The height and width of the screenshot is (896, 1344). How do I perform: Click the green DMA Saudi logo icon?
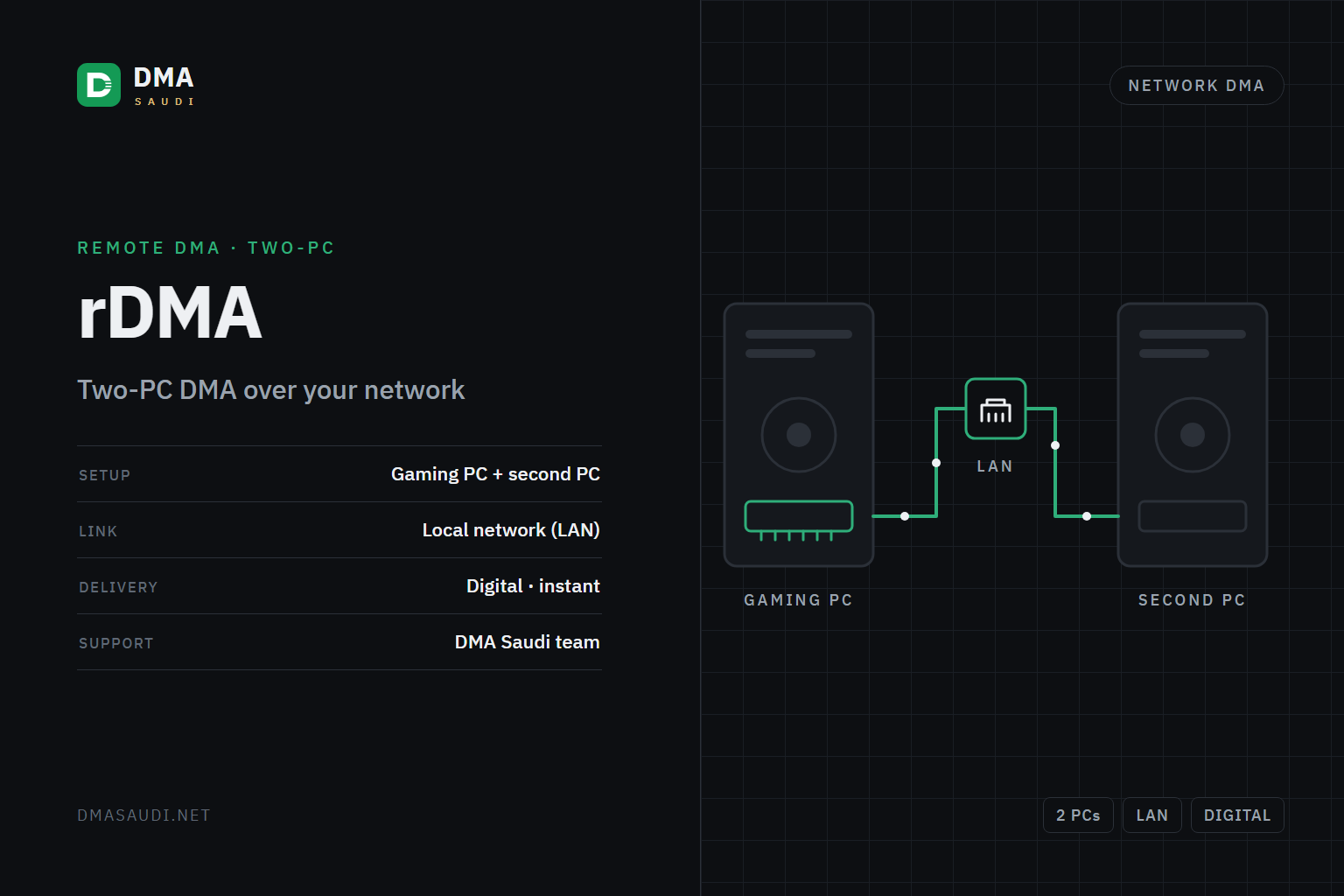click(99, 85)
